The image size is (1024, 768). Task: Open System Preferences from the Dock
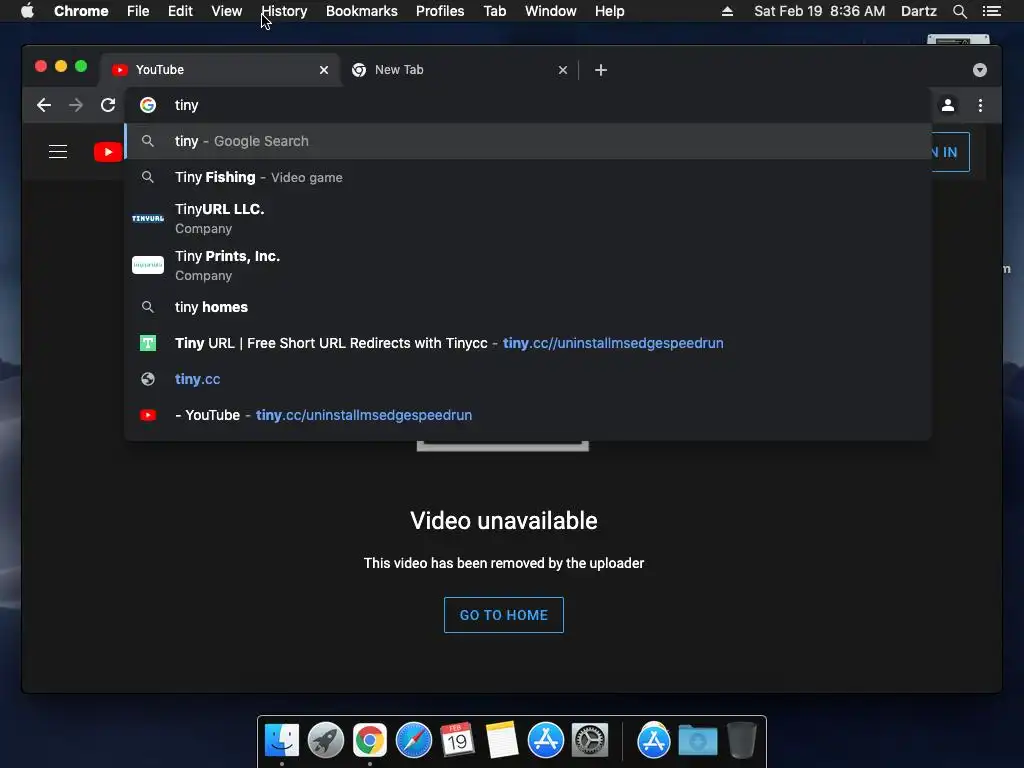(590, 741)
